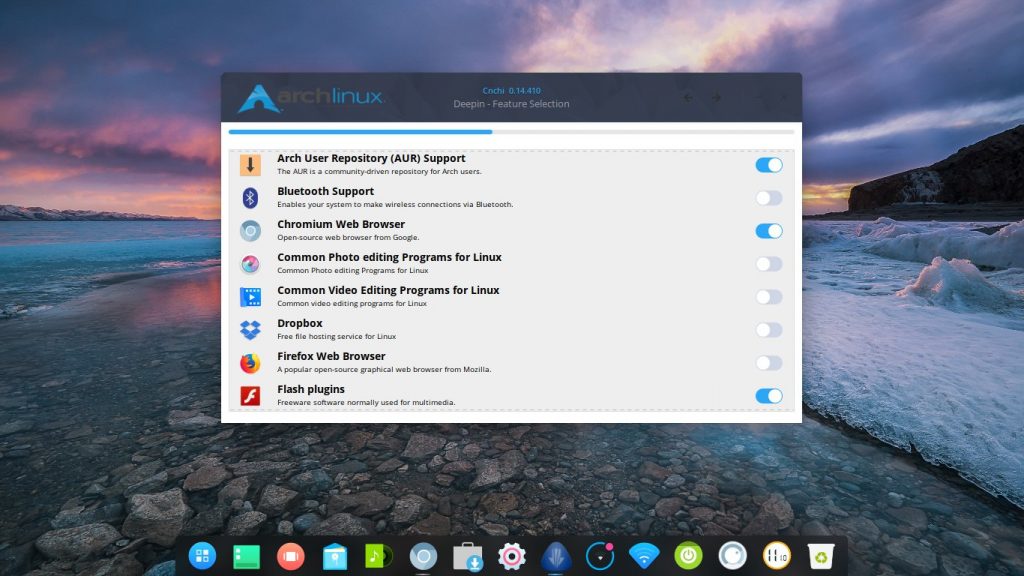1024x576 pixels.
Task: Click the "Cnchi 0.14.410" version text
Action: click(x=511, y=91)
